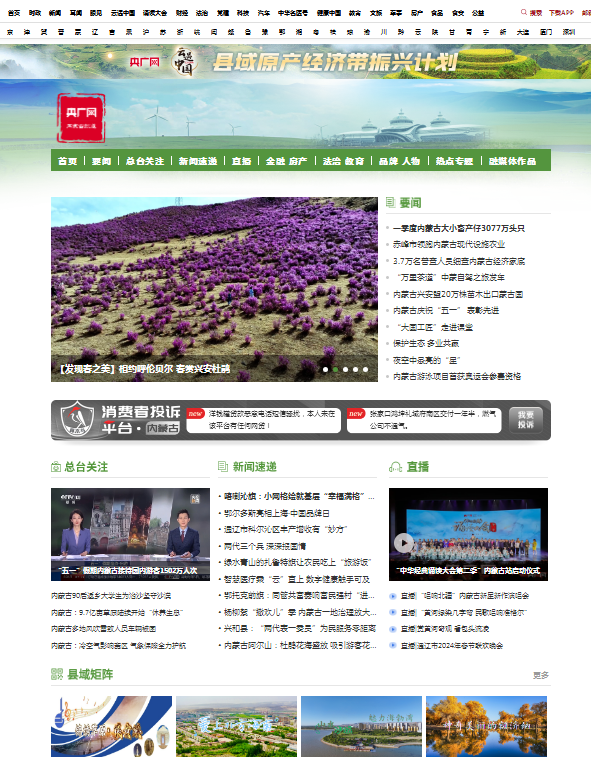Select the third carousel dot
Screen dimensions: 591x763
coord(345,369)
